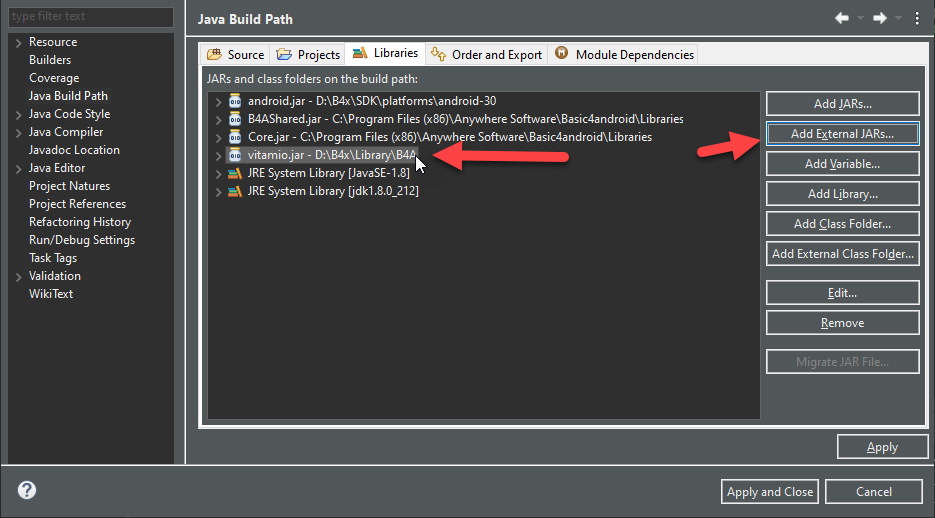Remove the selected library entry

pos(843,322)
